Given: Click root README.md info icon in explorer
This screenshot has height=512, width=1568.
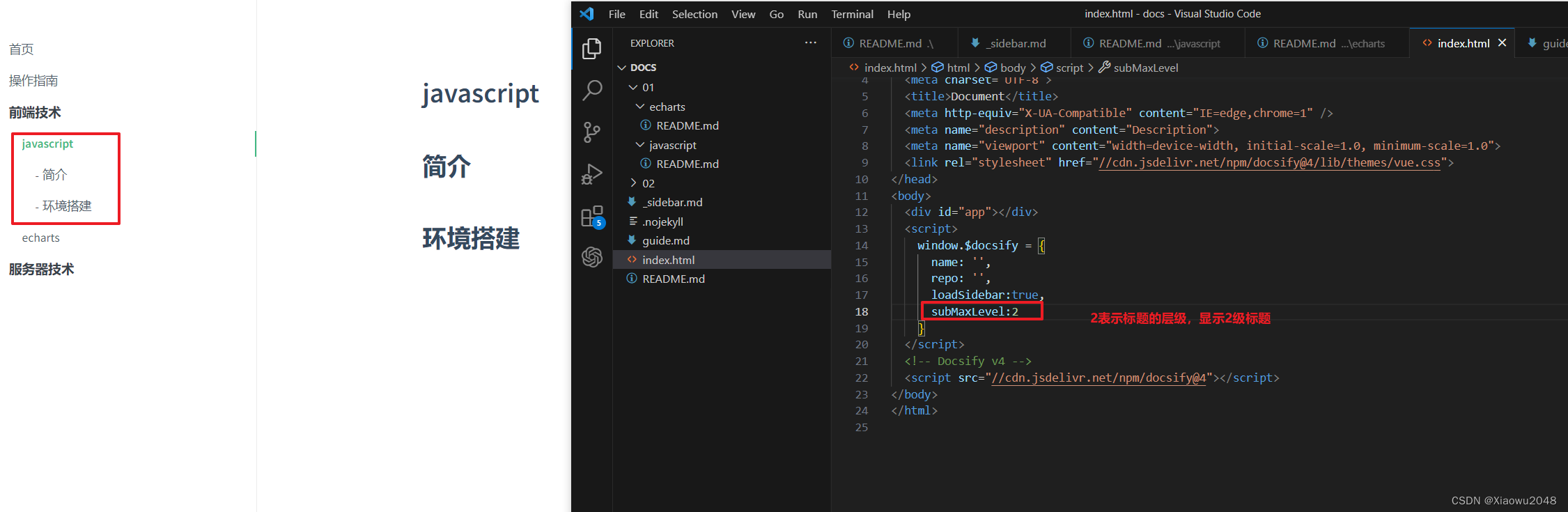Looking at the screenshot, I should (632, 279).
